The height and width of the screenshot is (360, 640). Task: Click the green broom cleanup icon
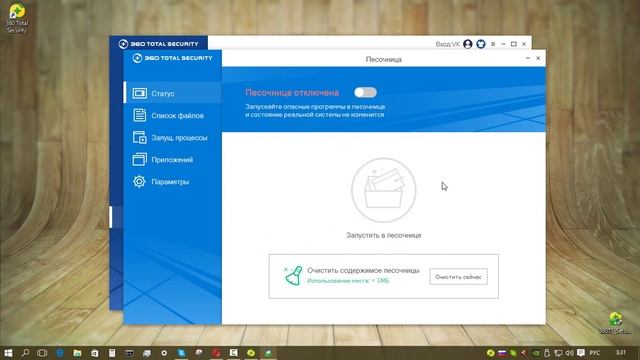[x=293, y=276]
